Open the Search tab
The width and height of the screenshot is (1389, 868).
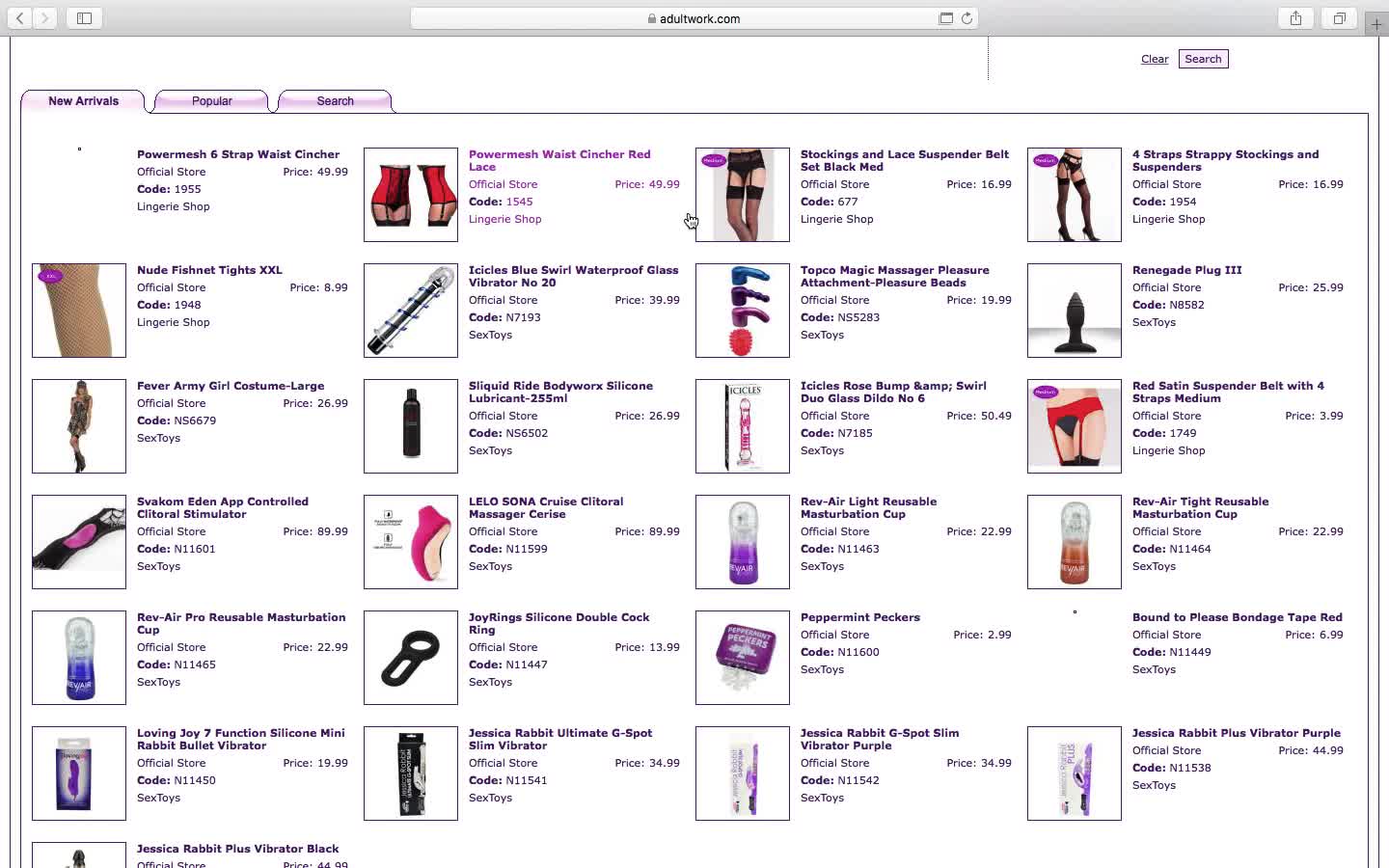[x=336, y=101]
